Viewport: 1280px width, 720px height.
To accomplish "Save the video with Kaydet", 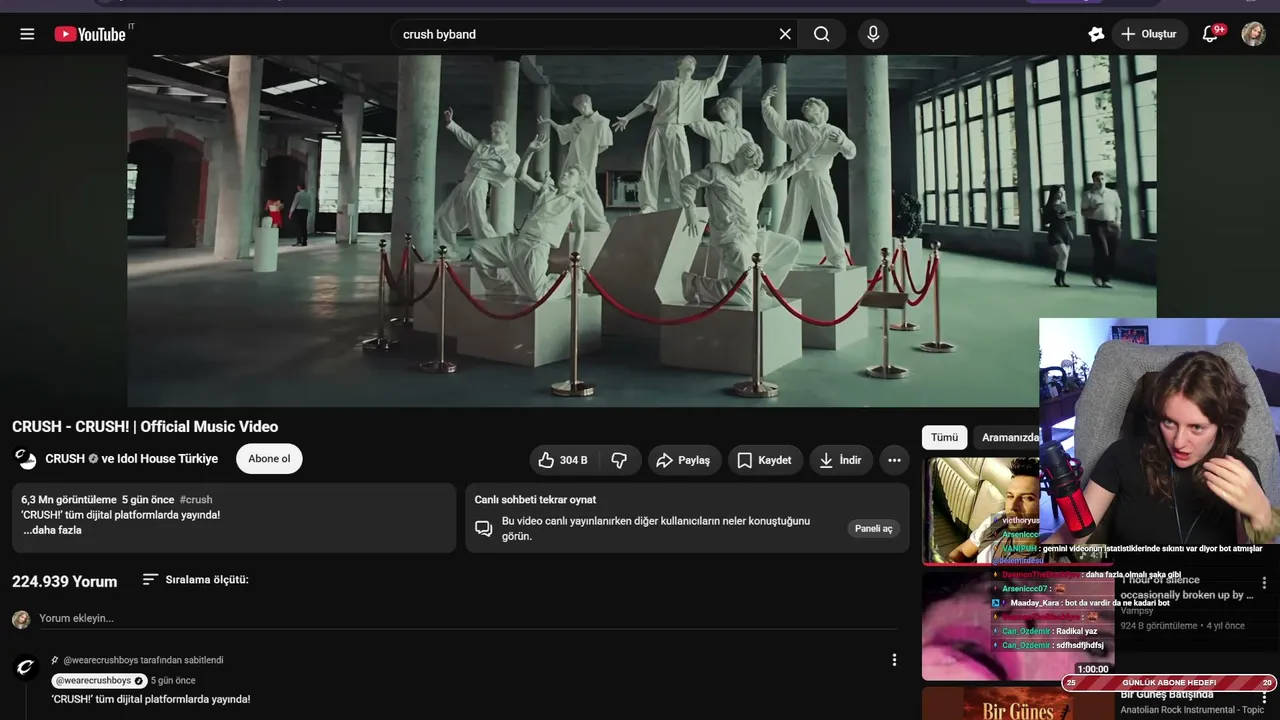I will [x=765, y=460].
